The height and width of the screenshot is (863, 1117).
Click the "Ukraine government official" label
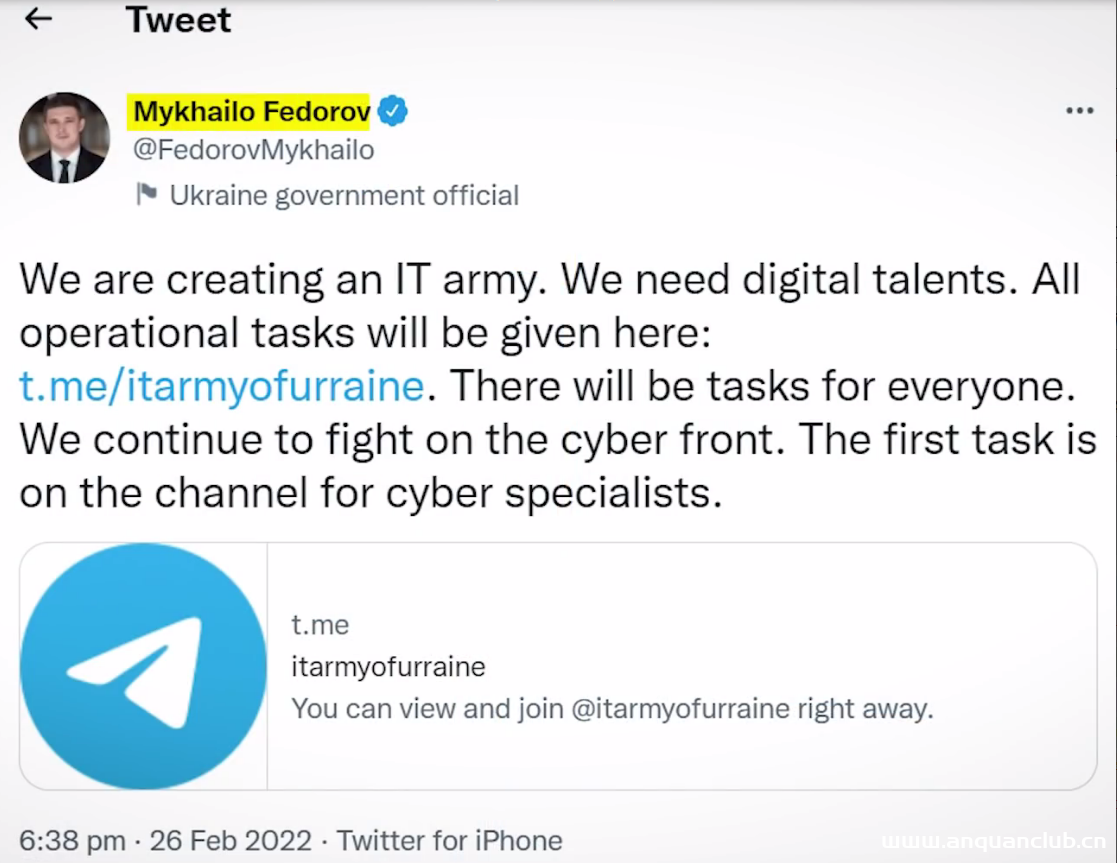[344, 195]
